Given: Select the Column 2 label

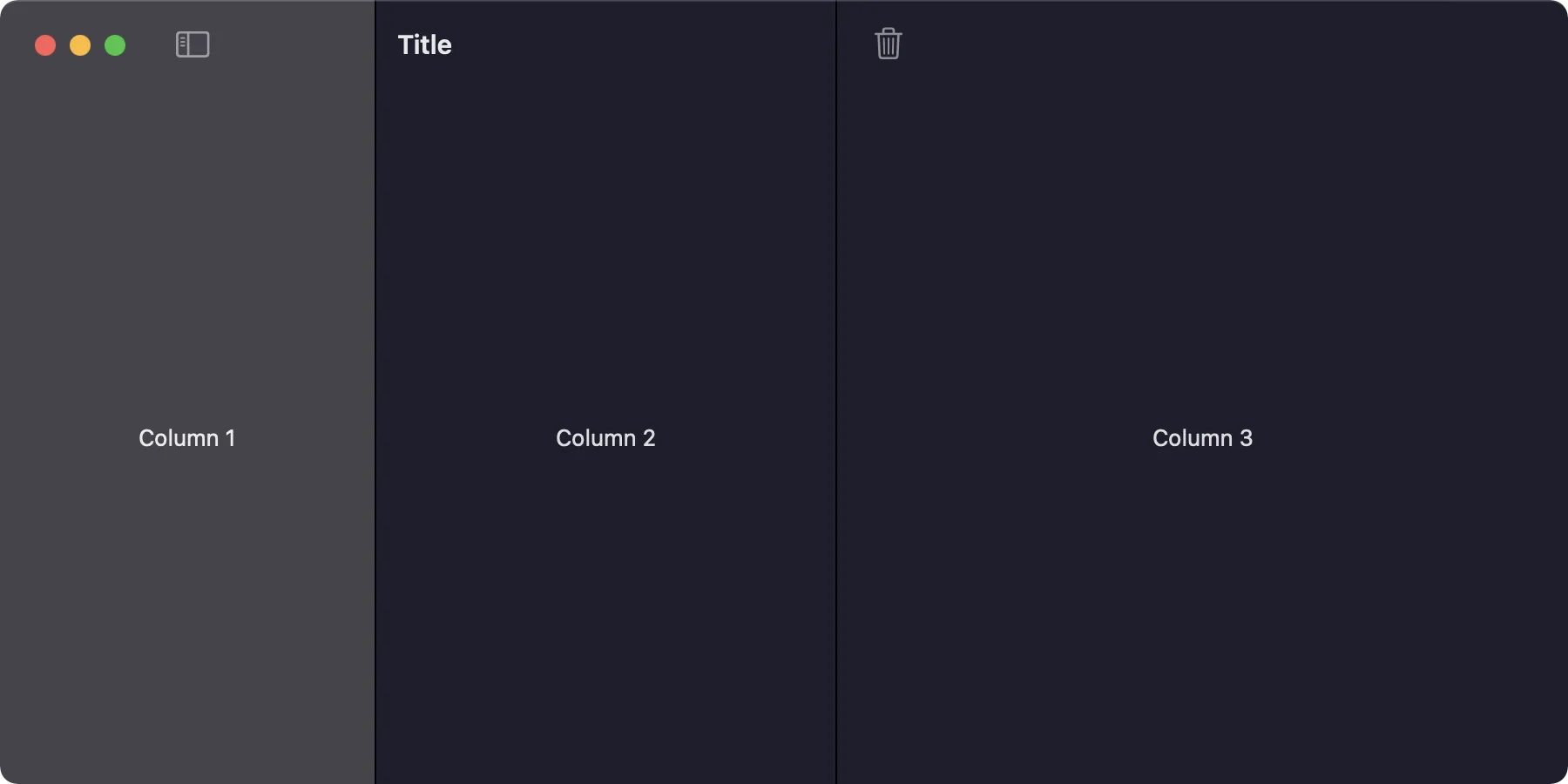Looking at the screenshot, I should 605,438.
